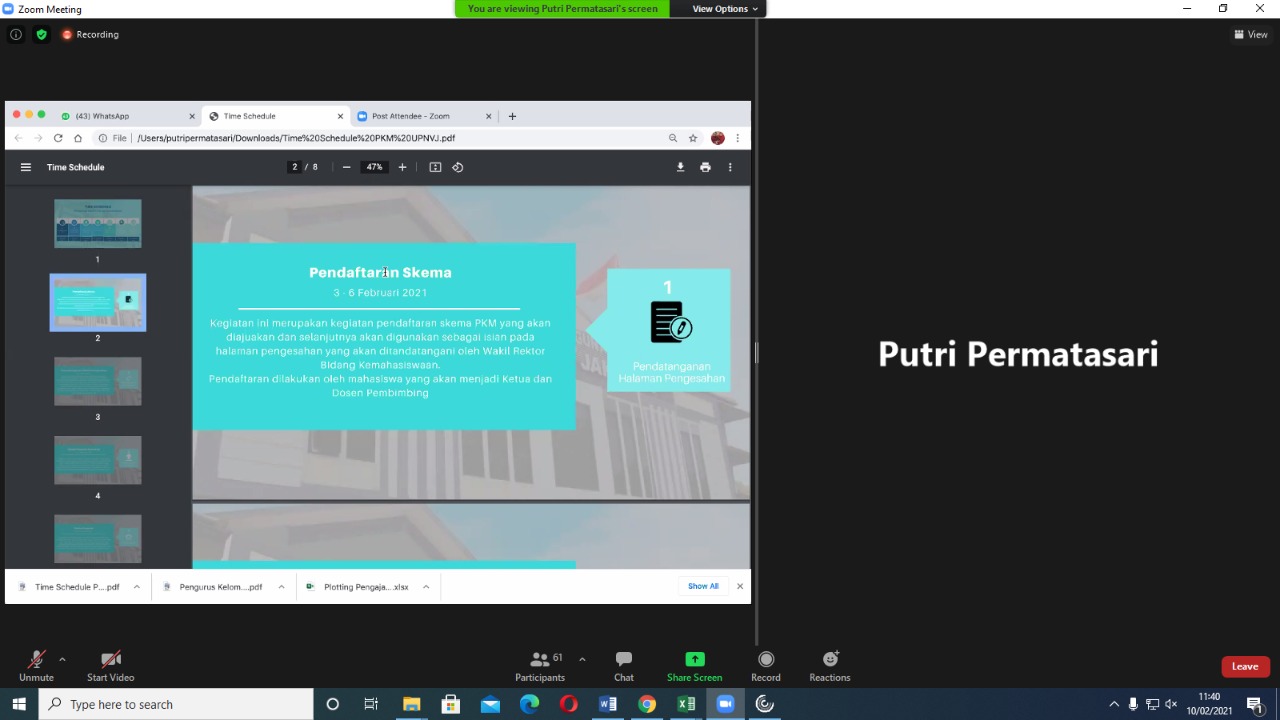Image resolution: width=1280 pixels, height=720 pixels.
Task: Unmute the microphone
Action: pos(36,665)
